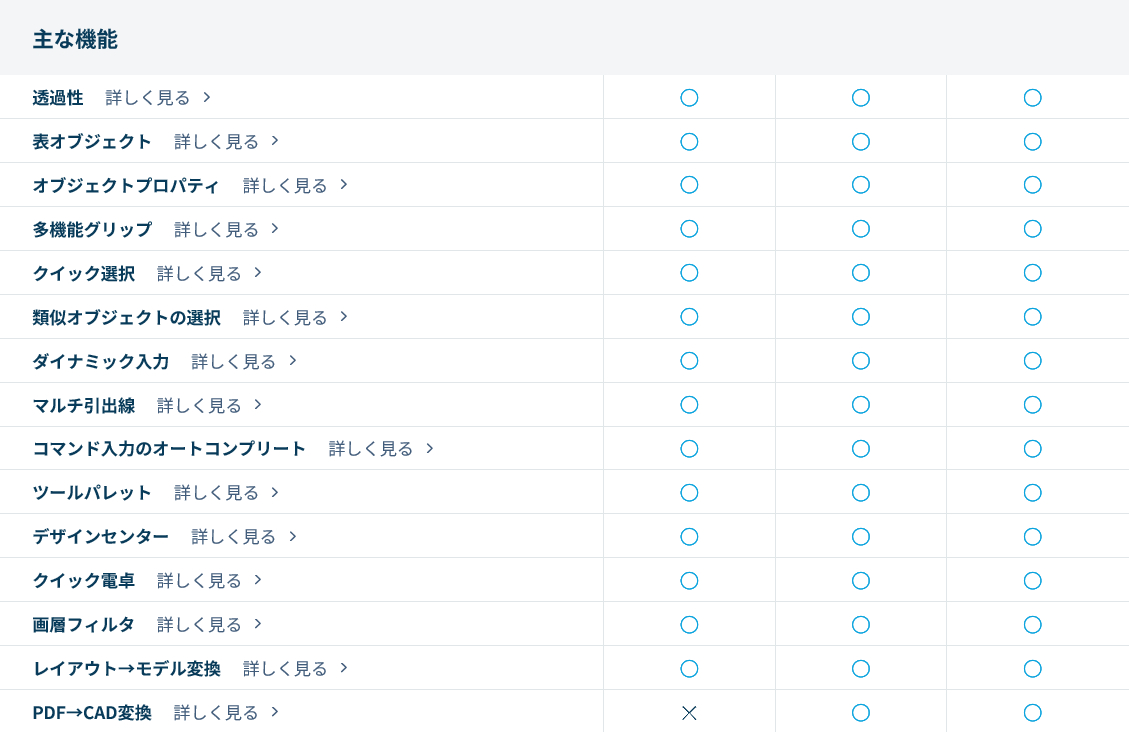The image size is (1129, 732).
Task: View details for 画層フィルタ
Action: [x=199, y=624]
